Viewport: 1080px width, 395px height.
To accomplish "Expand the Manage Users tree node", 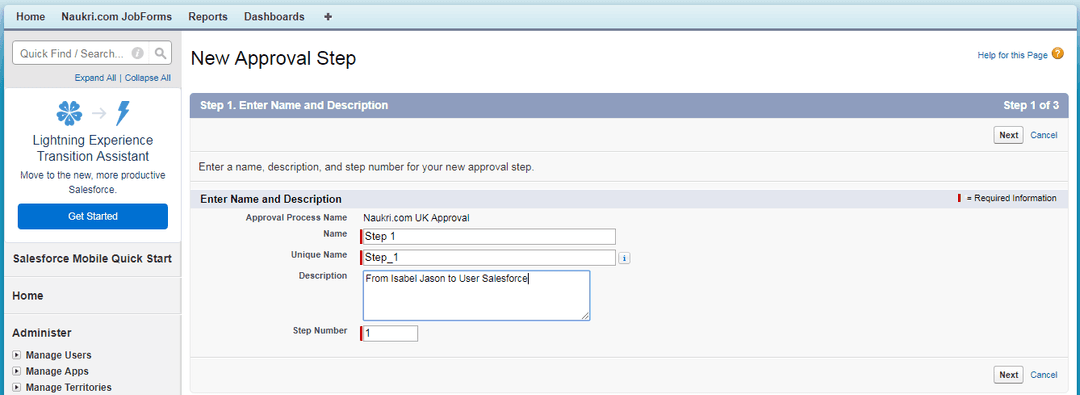I will (x=17, y=355).
